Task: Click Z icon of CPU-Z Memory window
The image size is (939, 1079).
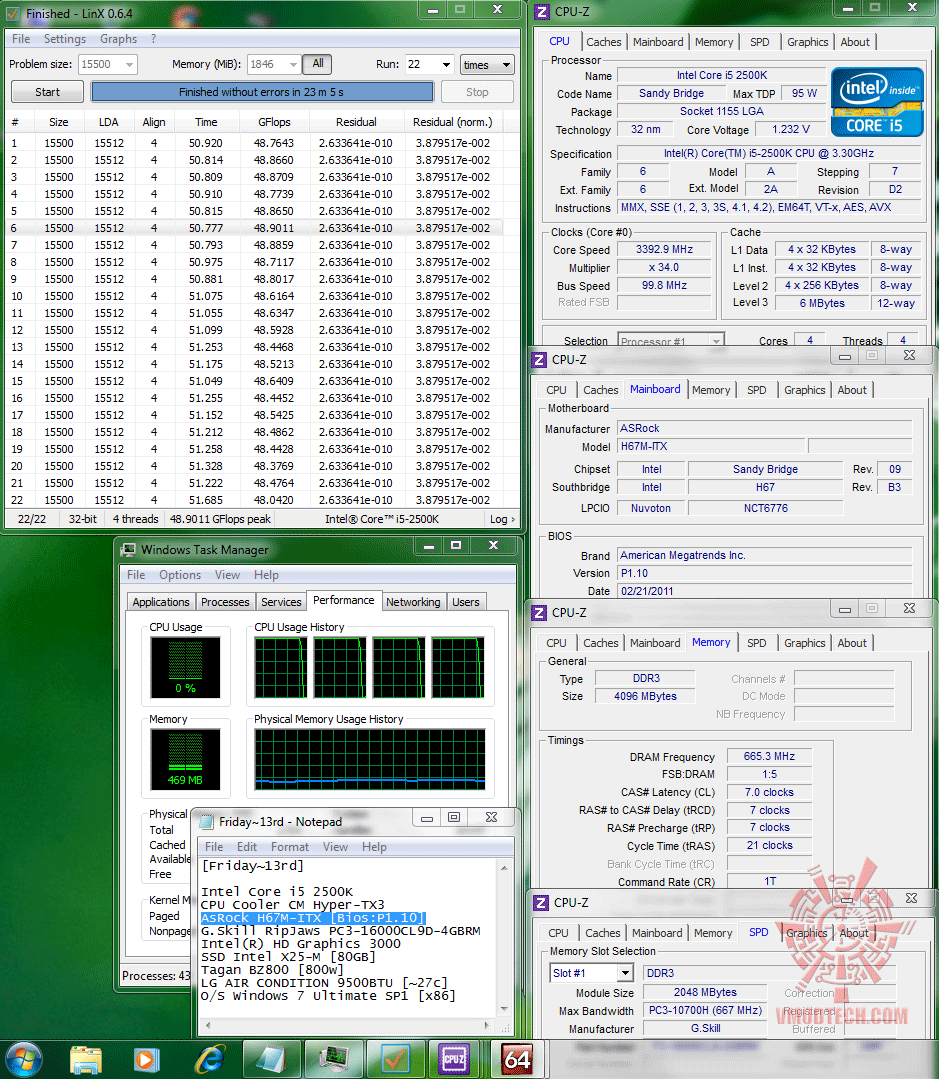Action: pos(540,613)
